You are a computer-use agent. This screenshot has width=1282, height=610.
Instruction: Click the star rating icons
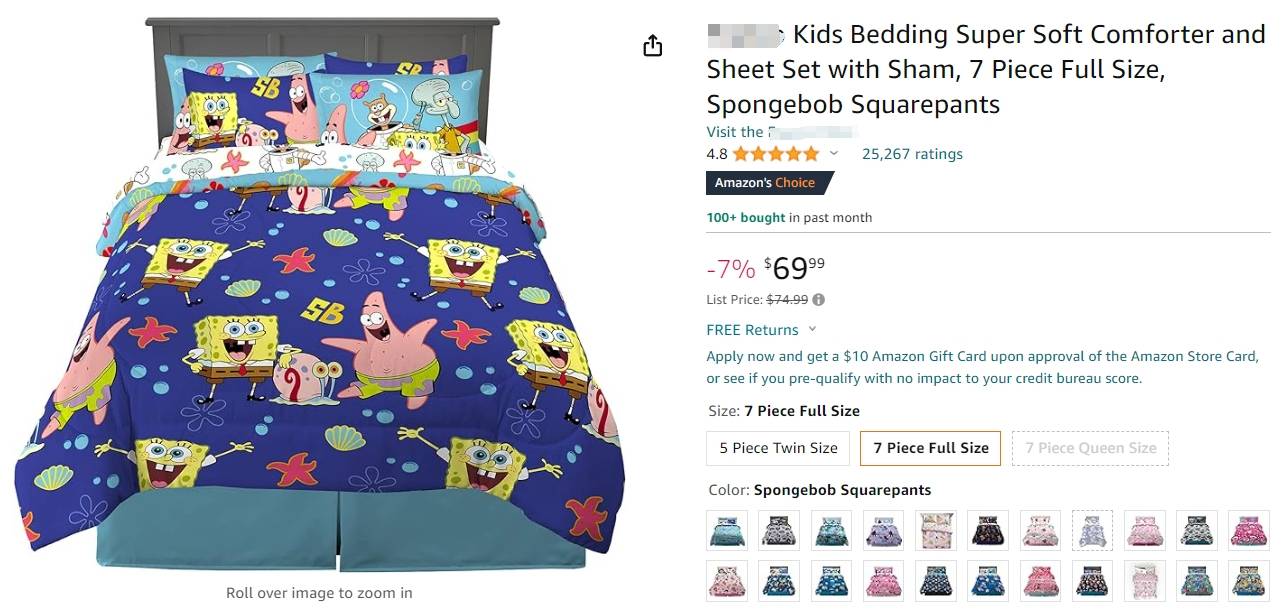775,154
